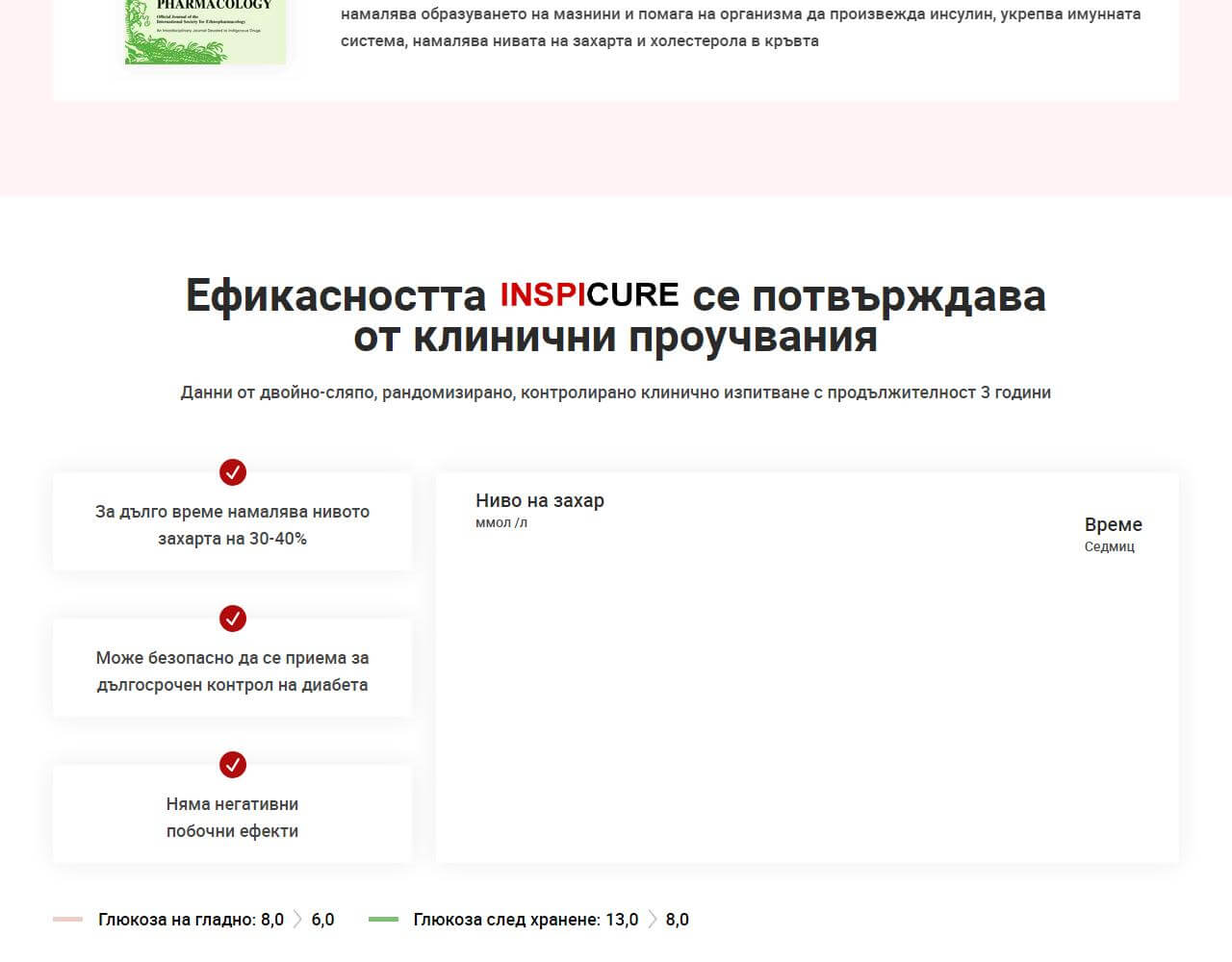1232x962 pixels.
Task: Click the INSPICURE logo in the heading
Action: (x=589, y=294)
